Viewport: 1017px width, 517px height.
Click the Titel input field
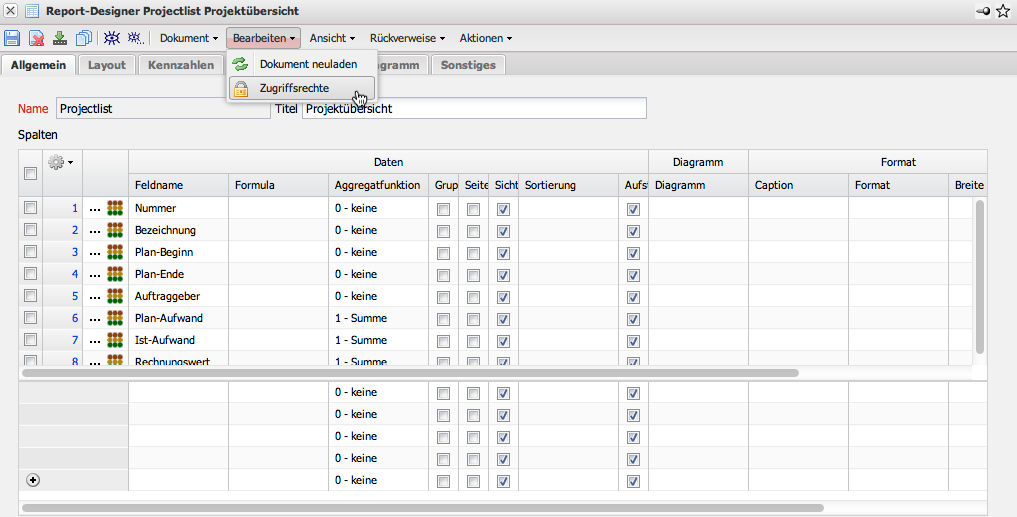(473, 108)
